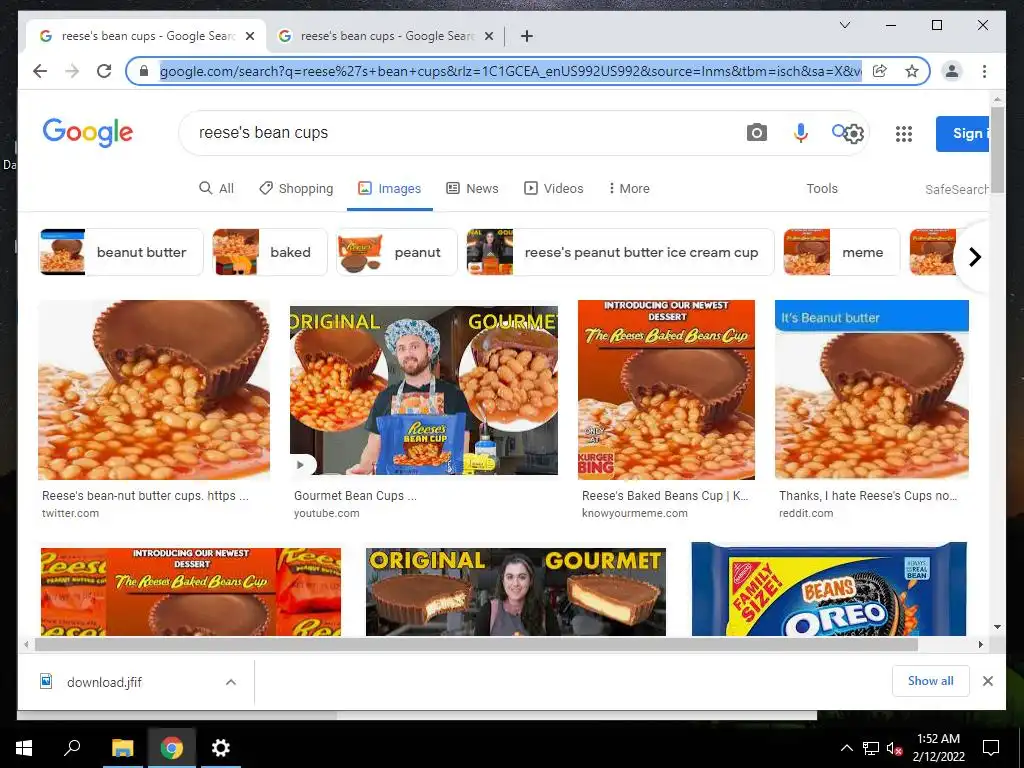Open Google quick settings gear icon
1024x768 pixels.
pyautogui.click(x=854, y=134)
